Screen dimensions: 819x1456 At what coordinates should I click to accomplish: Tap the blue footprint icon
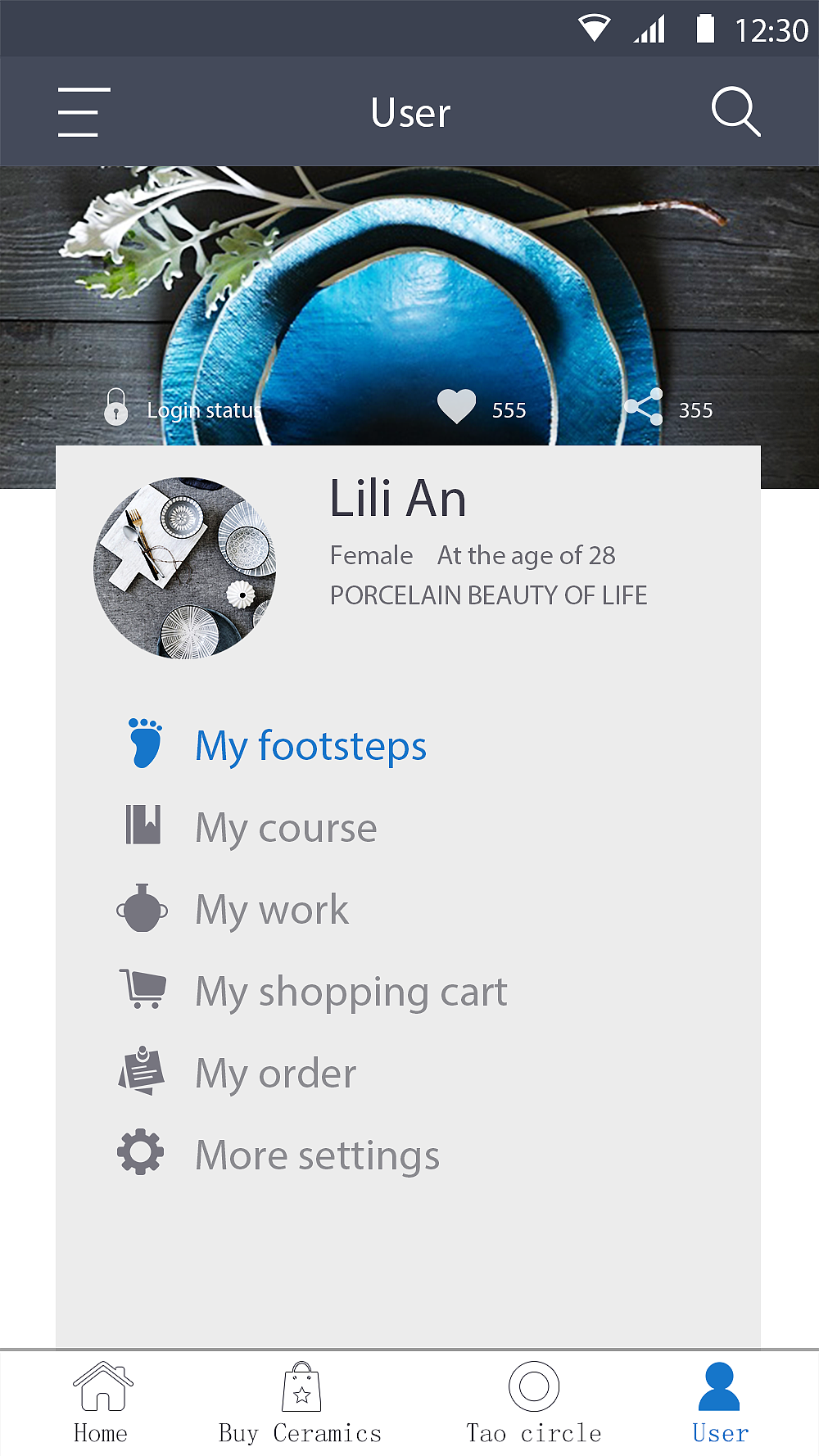coord(145,743)
